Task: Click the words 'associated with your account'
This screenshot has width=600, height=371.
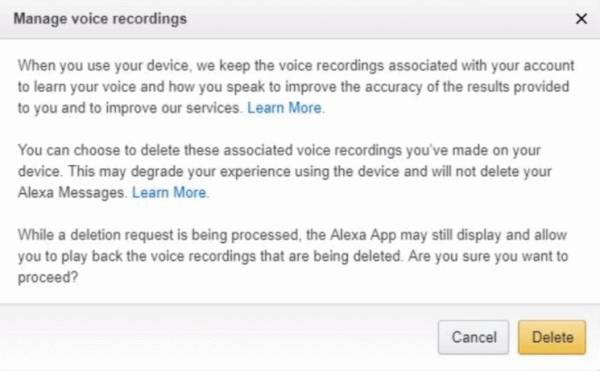Action: point(481,66)
